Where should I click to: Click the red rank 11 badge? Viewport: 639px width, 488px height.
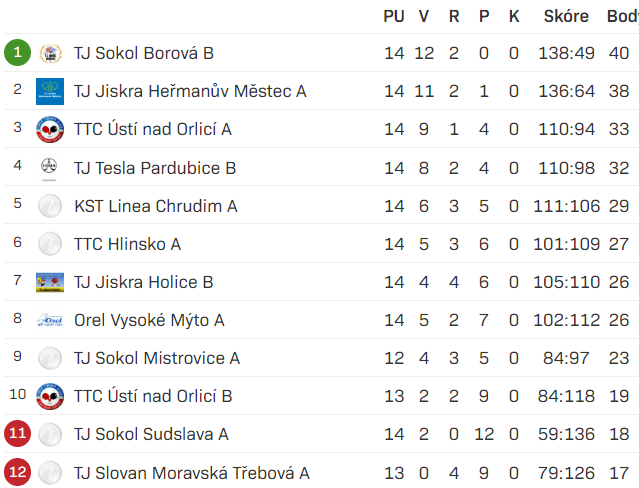pos(18,433)
